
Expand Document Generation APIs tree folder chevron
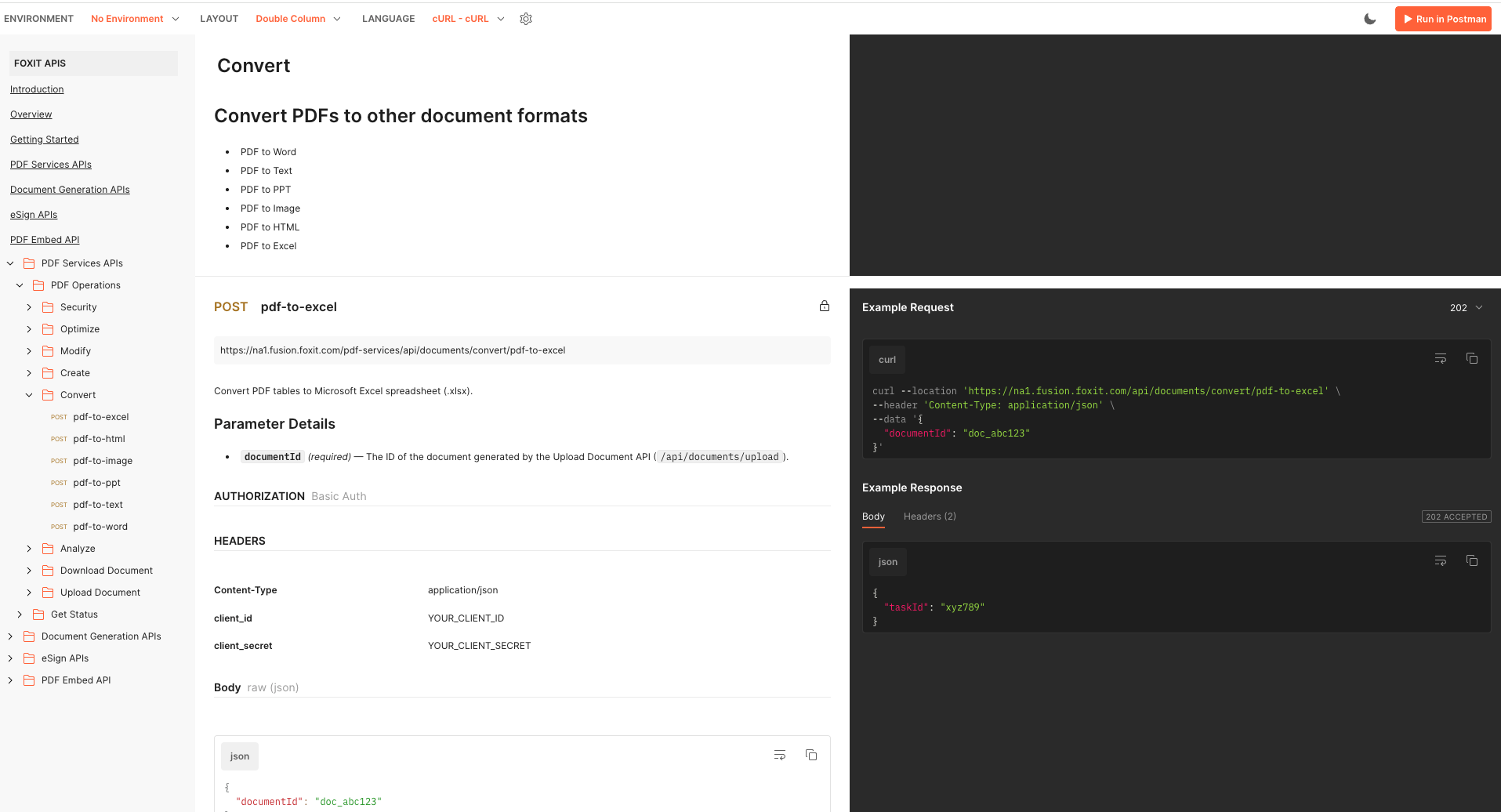pyautogui.click(x=10, y=636)
